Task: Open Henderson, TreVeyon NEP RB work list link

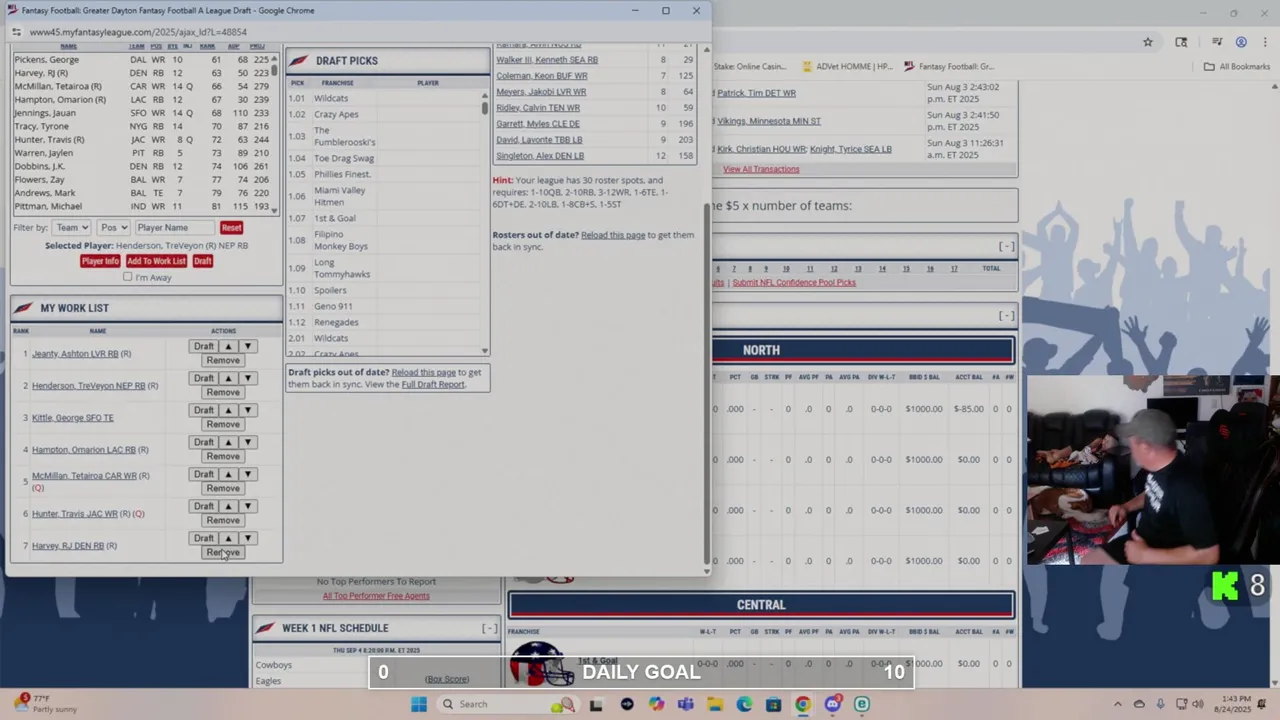Action: tap(88, 386)
